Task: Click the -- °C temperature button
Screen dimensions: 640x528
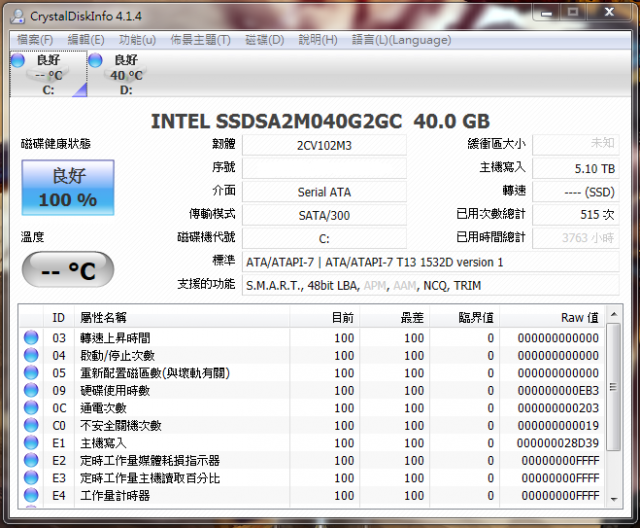Action: pos(68,270)
